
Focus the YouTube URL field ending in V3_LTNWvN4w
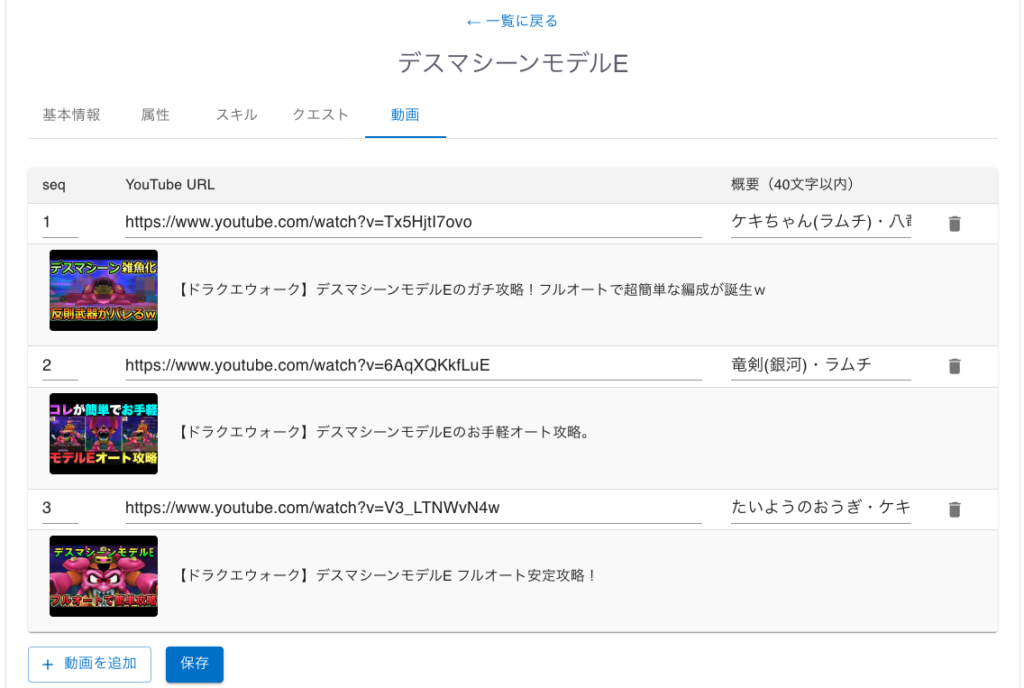click(412, 508)
